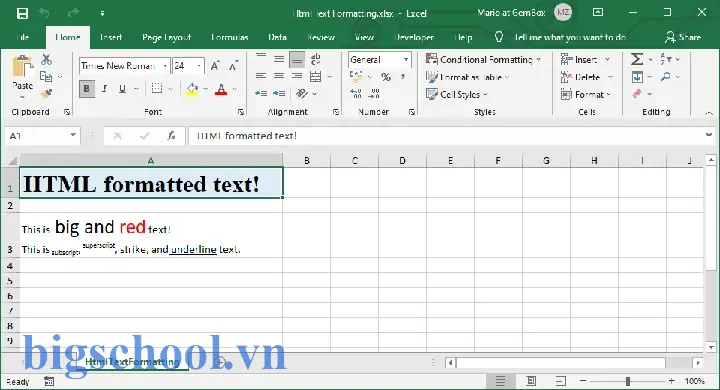The width and height of the screenshot is (720, 390).
Task: Click Increase Decimal icon
Action: click(356, 94)
